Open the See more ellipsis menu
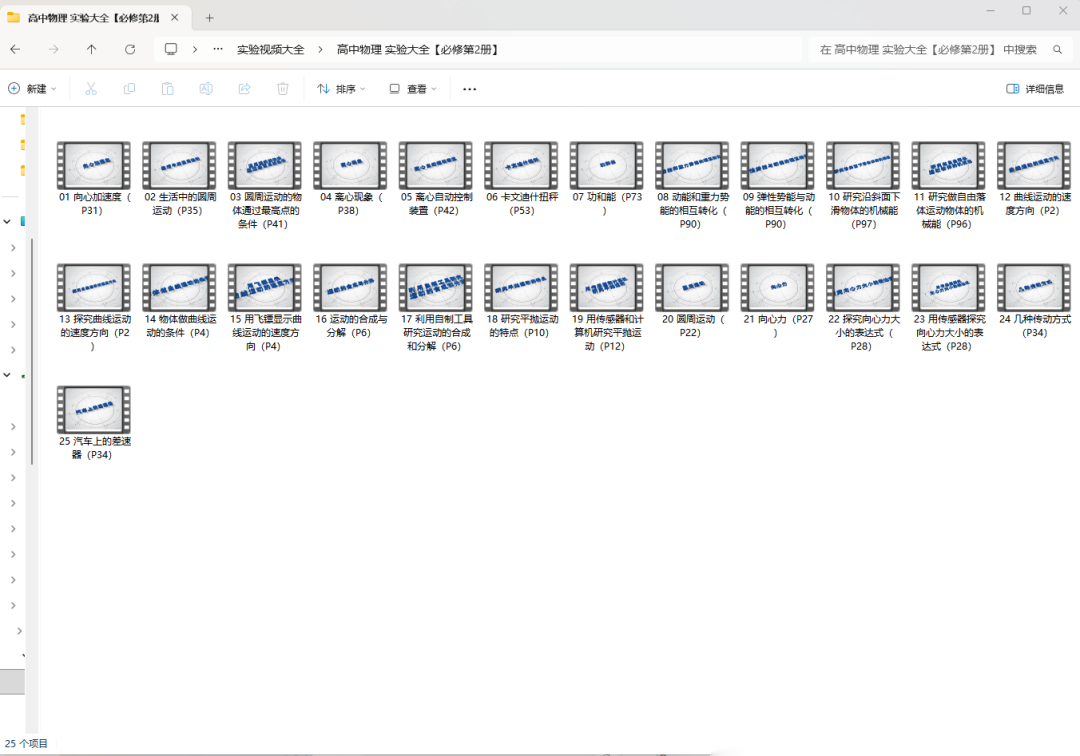This screenshot has width=1080, height=756. coord(470,89)
